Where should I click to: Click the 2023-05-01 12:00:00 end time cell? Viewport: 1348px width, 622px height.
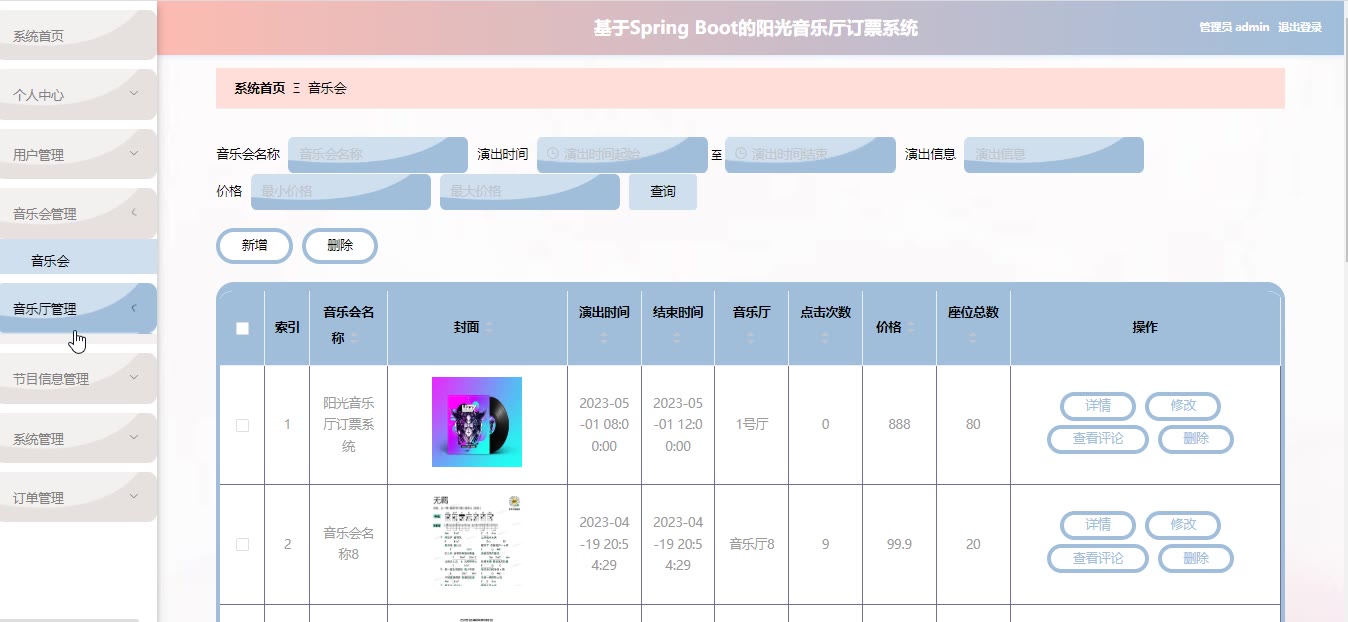click(x=678, y=425)
